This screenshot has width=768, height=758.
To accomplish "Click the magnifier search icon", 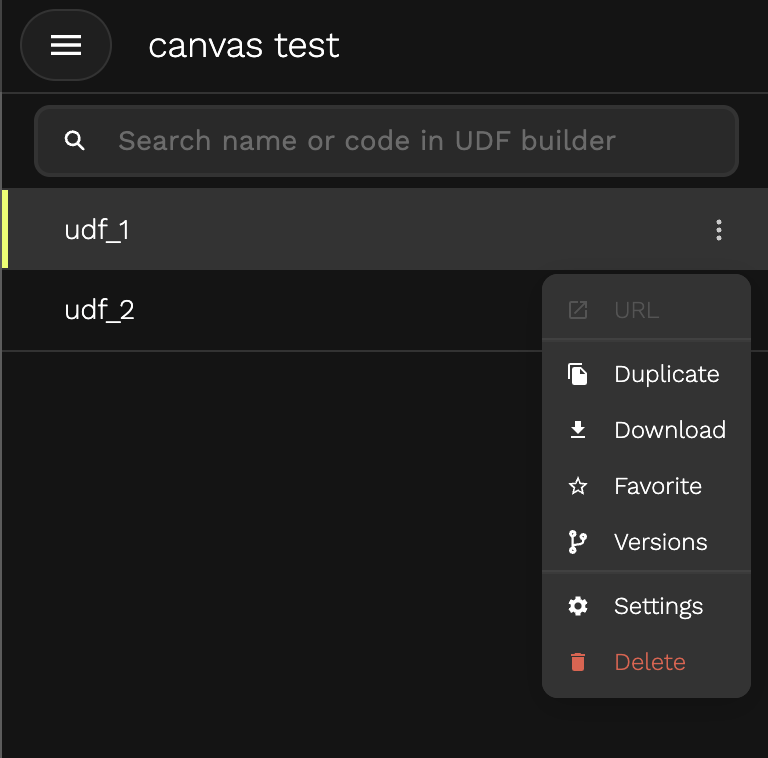I will pyautogui.click(x=74, y=141).
